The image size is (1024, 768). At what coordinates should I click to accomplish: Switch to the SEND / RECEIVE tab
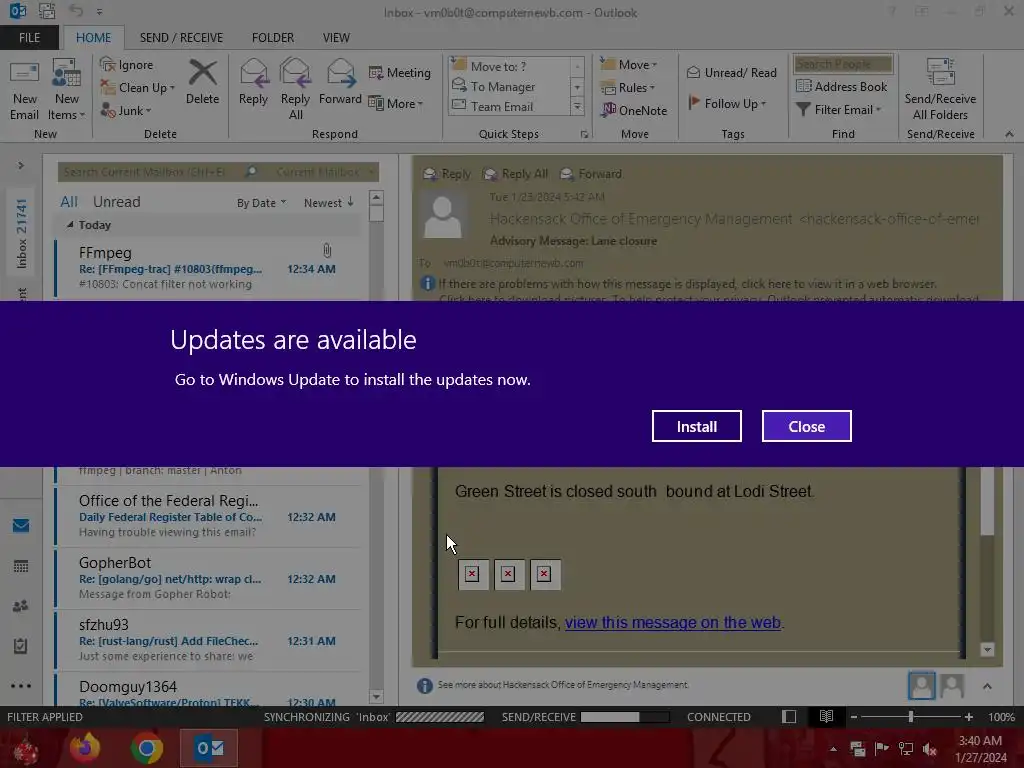(x=181, y=37)
